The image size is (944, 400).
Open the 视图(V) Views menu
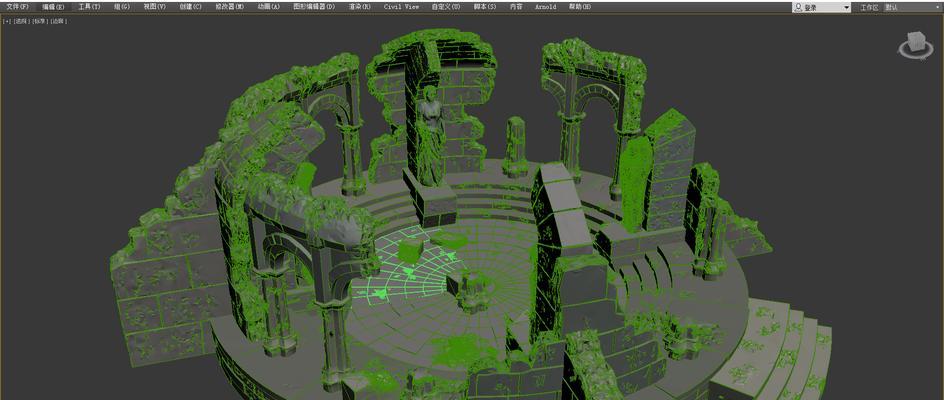pyautogui.click(x=155, y=7)
